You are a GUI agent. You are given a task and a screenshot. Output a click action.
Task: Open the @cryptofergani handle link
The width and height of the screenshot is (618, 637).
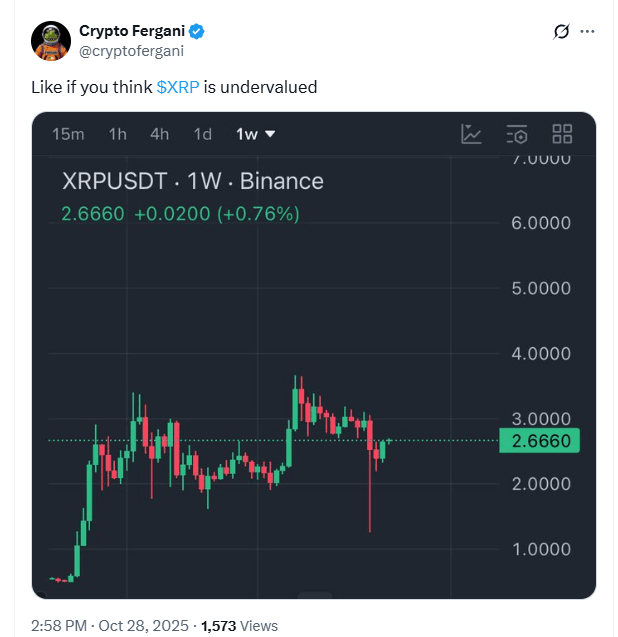click(x=131, y=51)
